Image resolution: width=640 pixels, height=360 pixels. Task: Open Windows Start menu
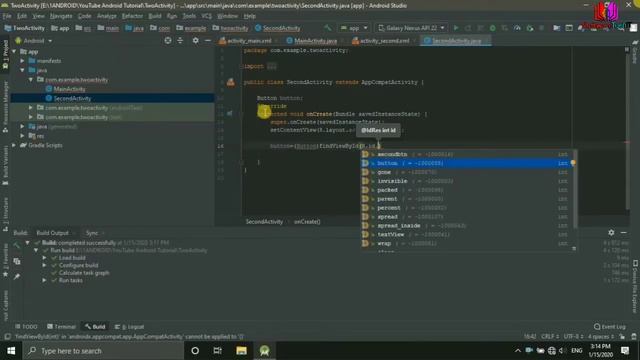(11, 351)
